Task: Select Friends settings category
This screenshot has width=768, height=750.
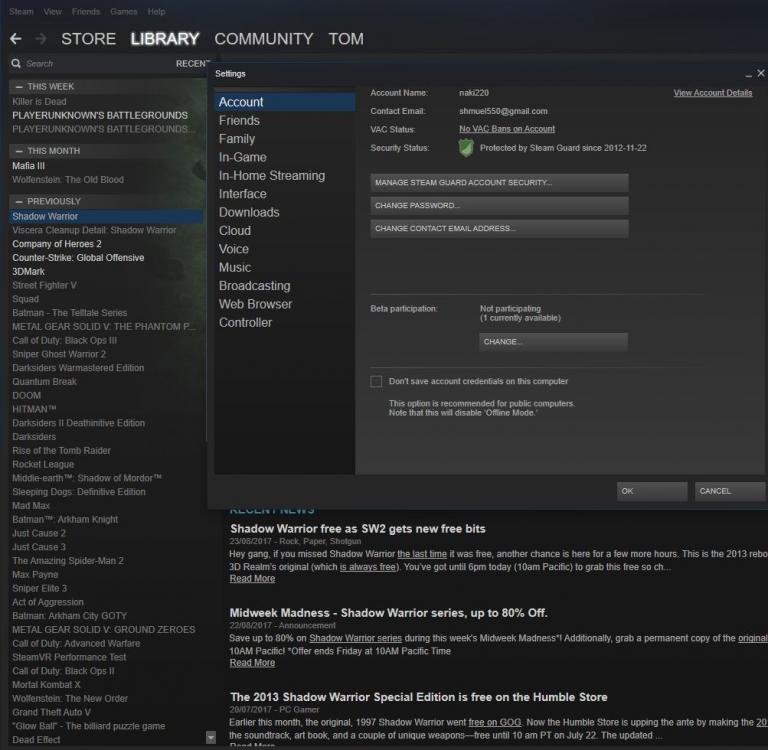Action: point(285,121)
